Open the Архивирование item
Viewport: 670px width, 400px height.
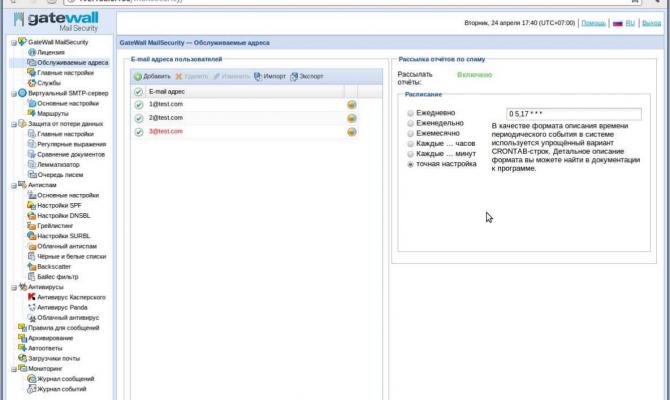coord(50,338)
